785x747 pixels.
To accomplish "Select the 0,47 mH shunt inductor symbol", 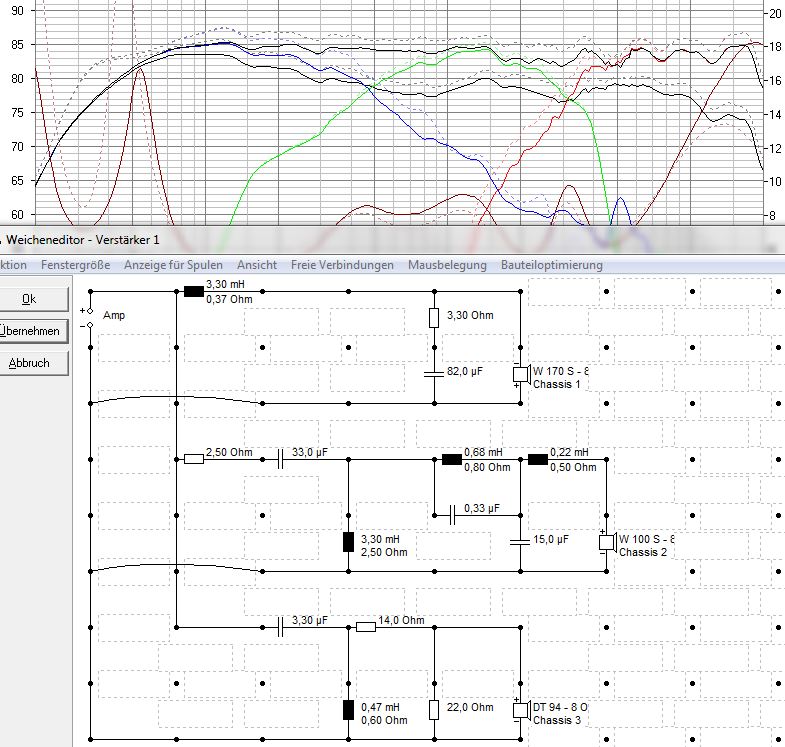I will 348,710.
